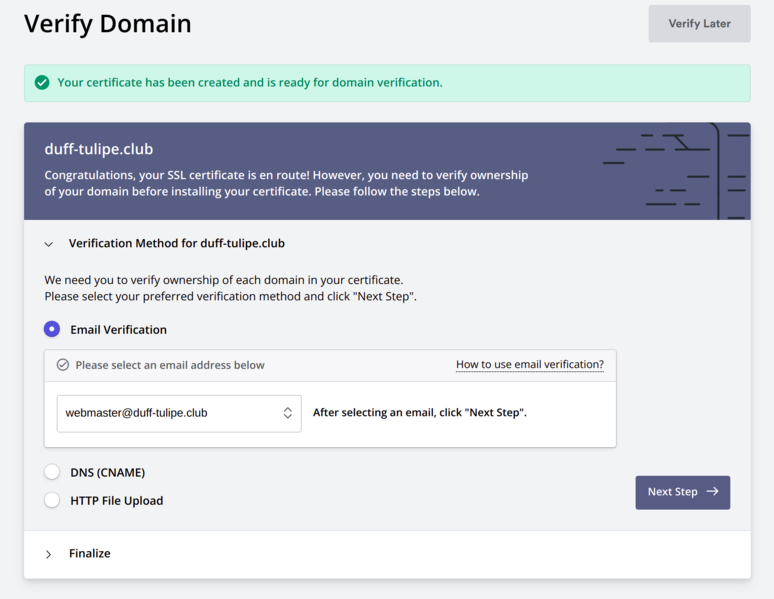Click the up-down arrows in email selector

tap(287, 412)
